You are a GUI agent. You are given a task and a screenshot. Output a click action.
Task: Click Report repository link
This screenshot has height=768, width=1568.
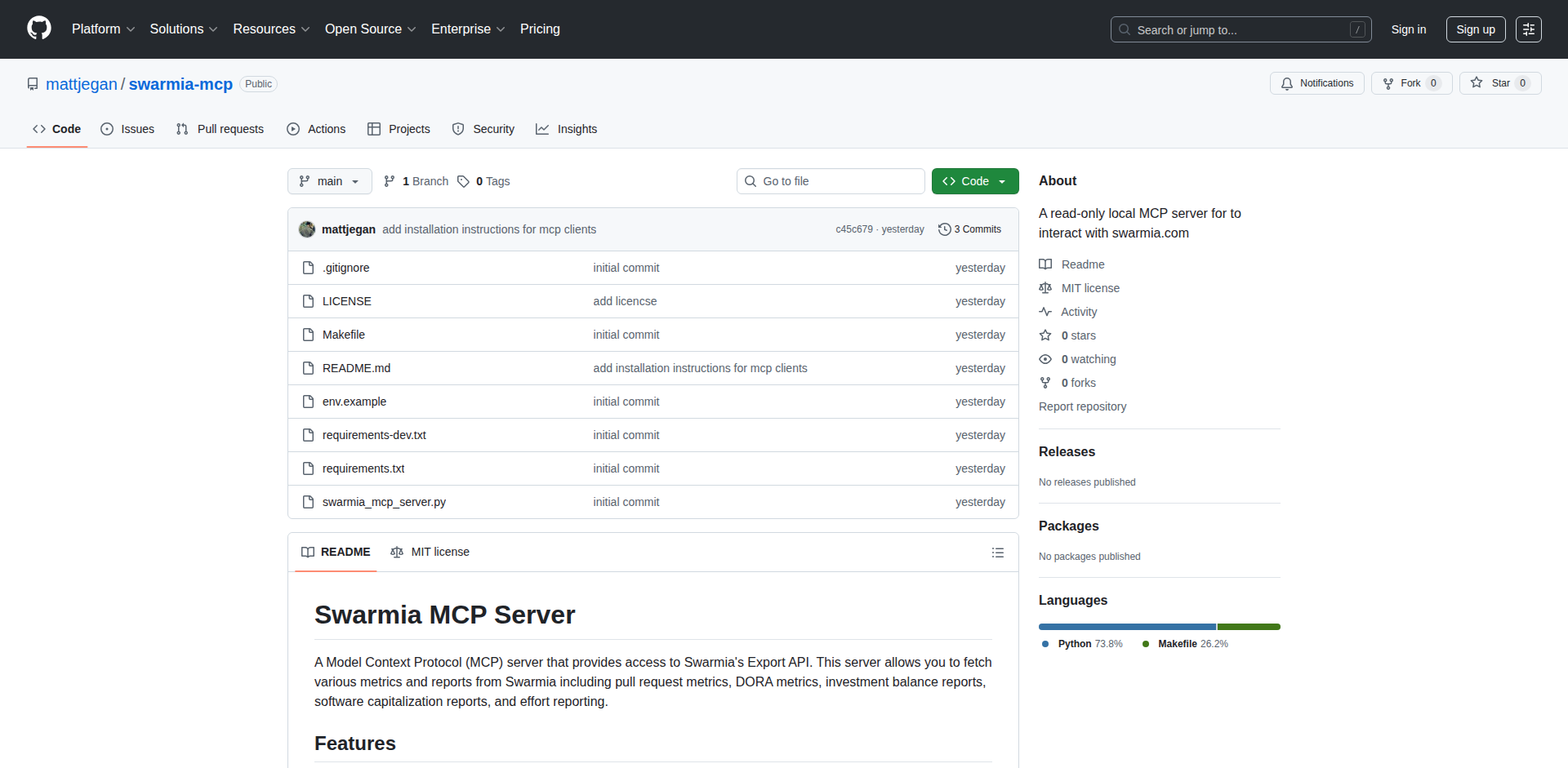click(1082, 406)
